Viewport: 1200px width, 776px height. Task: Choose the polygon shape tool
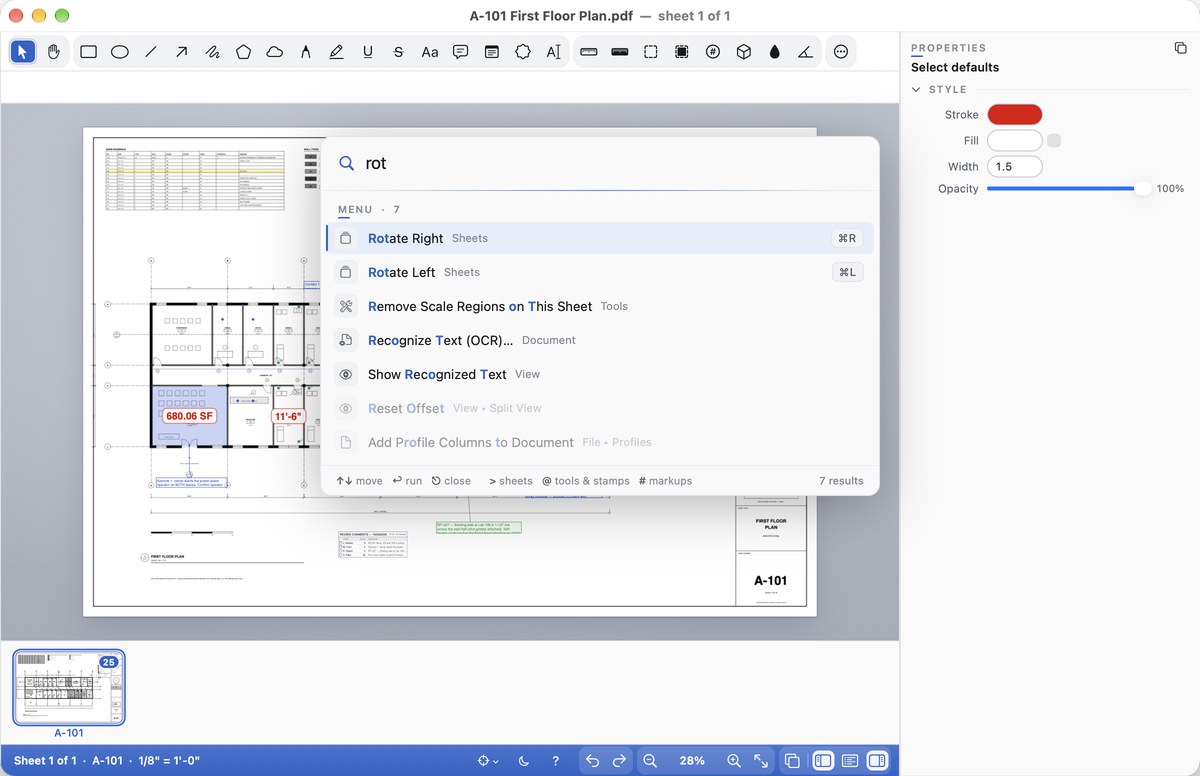click(x=244, y=52)
